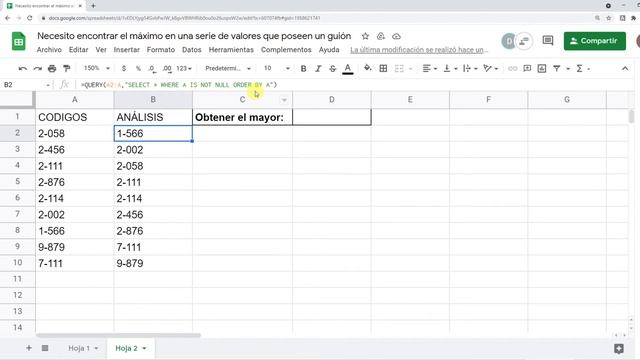Format as percent icon
640x360 pixels.
click(x=138, y=69)
